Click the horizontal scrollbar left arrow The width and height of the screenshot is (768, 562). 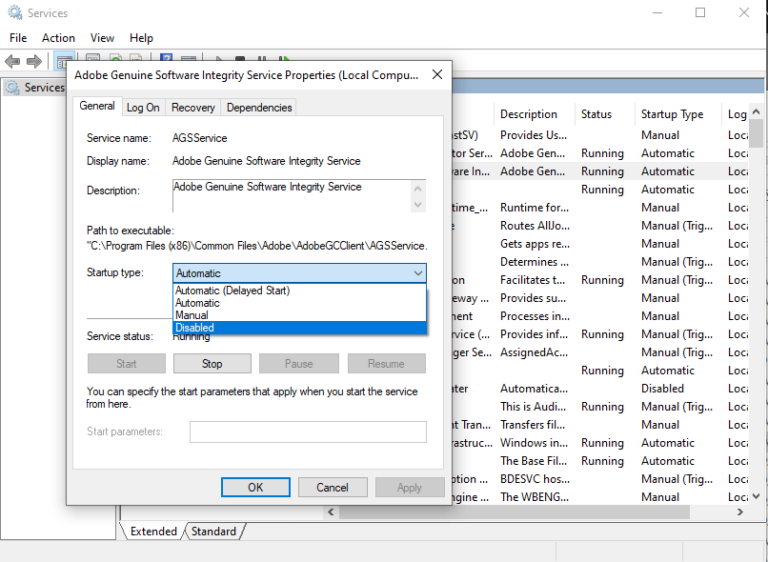coord(331,512)
